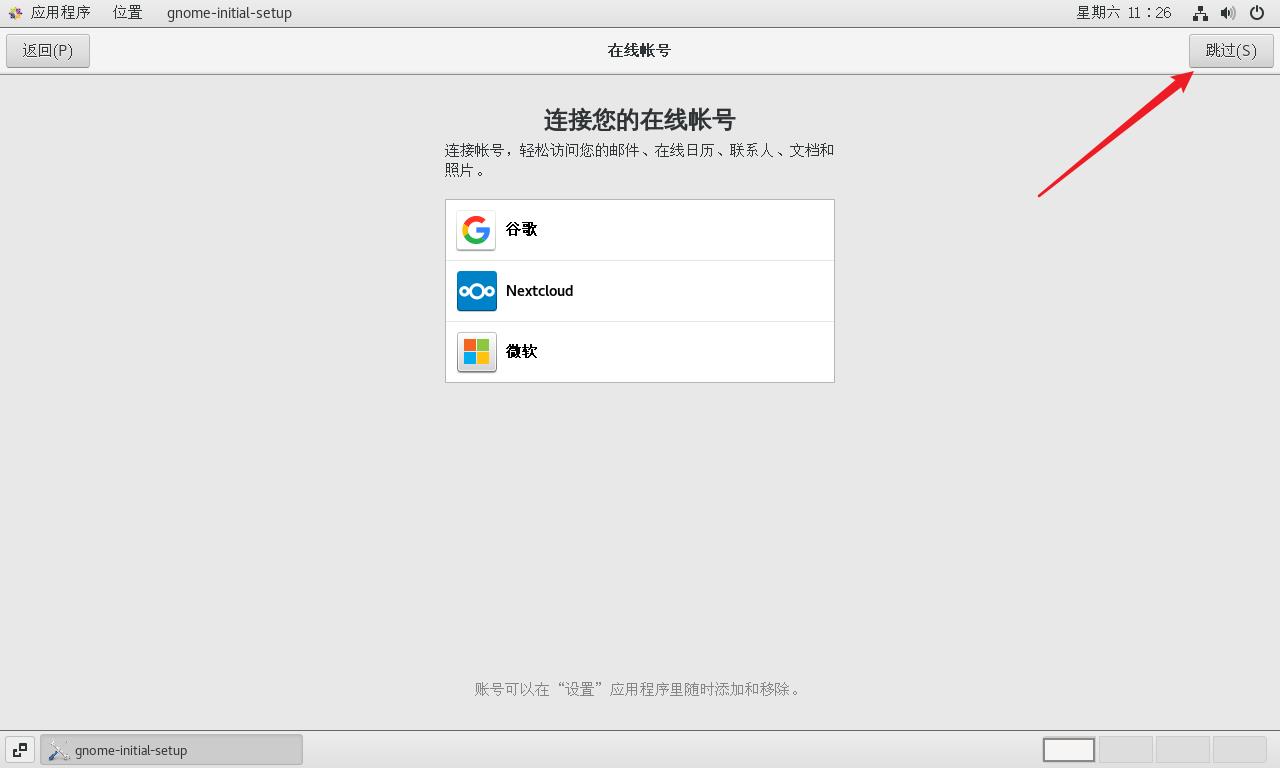
Task: Open the 位置 menu
Action: pyautogui.click(x=128, y=13)
